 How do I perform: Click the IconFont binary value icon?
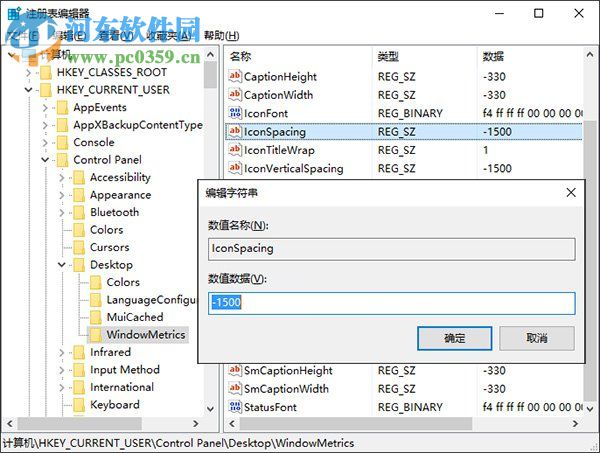[235, 113]
